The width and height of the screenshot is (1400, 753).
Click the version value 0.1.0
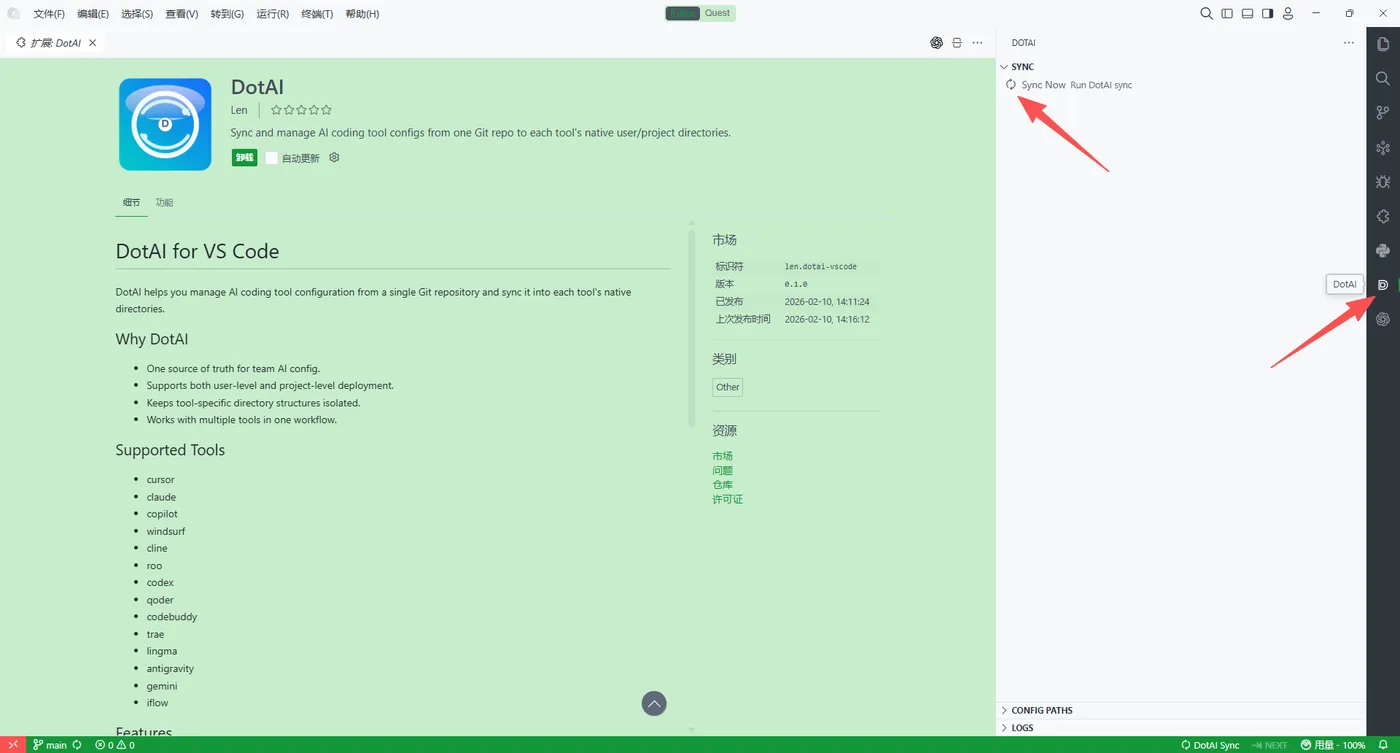click(796, 284)
